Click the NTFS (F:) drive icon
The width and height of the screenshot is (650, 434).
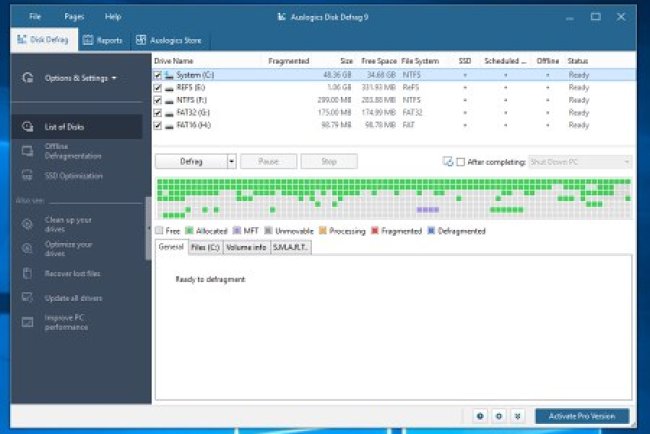click(169, 100)
